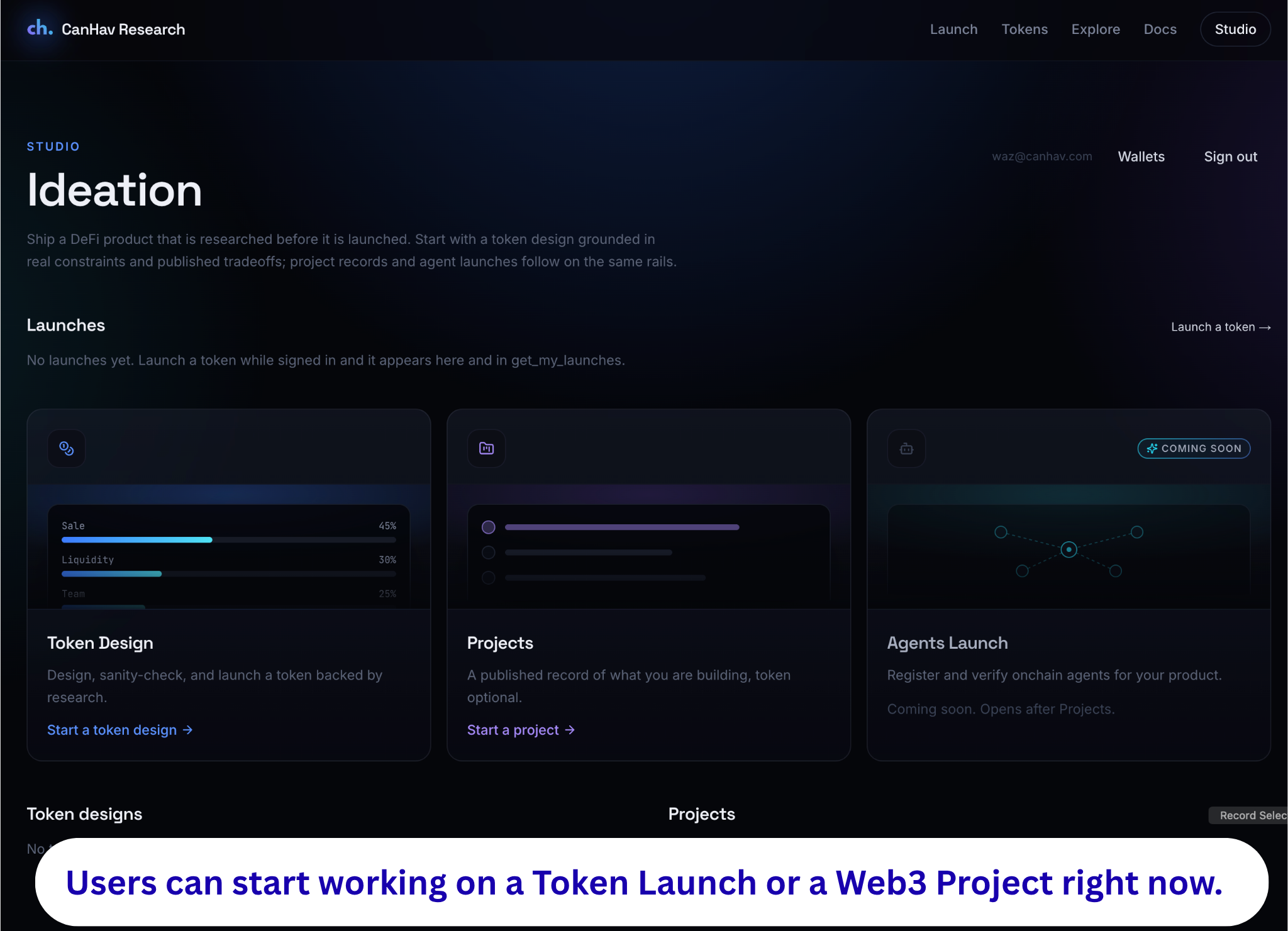Screen dimensions: 1288x931
Task: Click the Agents Launch robot icon
Action: pos(906,448)
